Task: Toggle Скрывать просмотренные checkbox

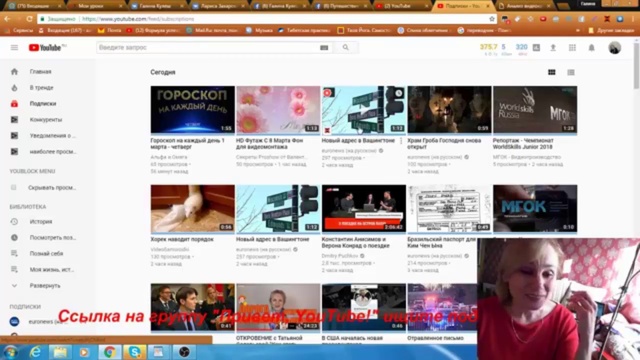Action: coord(13,188)
